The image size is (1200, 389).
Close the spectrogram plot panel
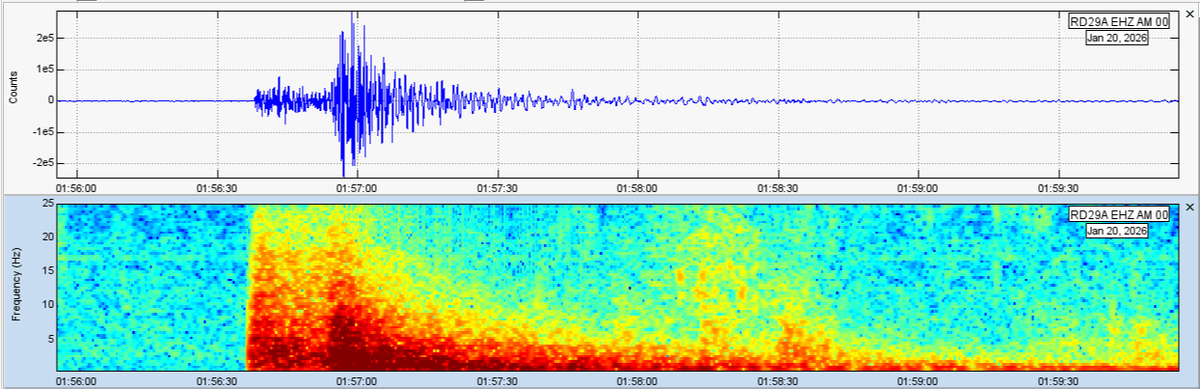pyautogui.click(x=1189, y=207)
